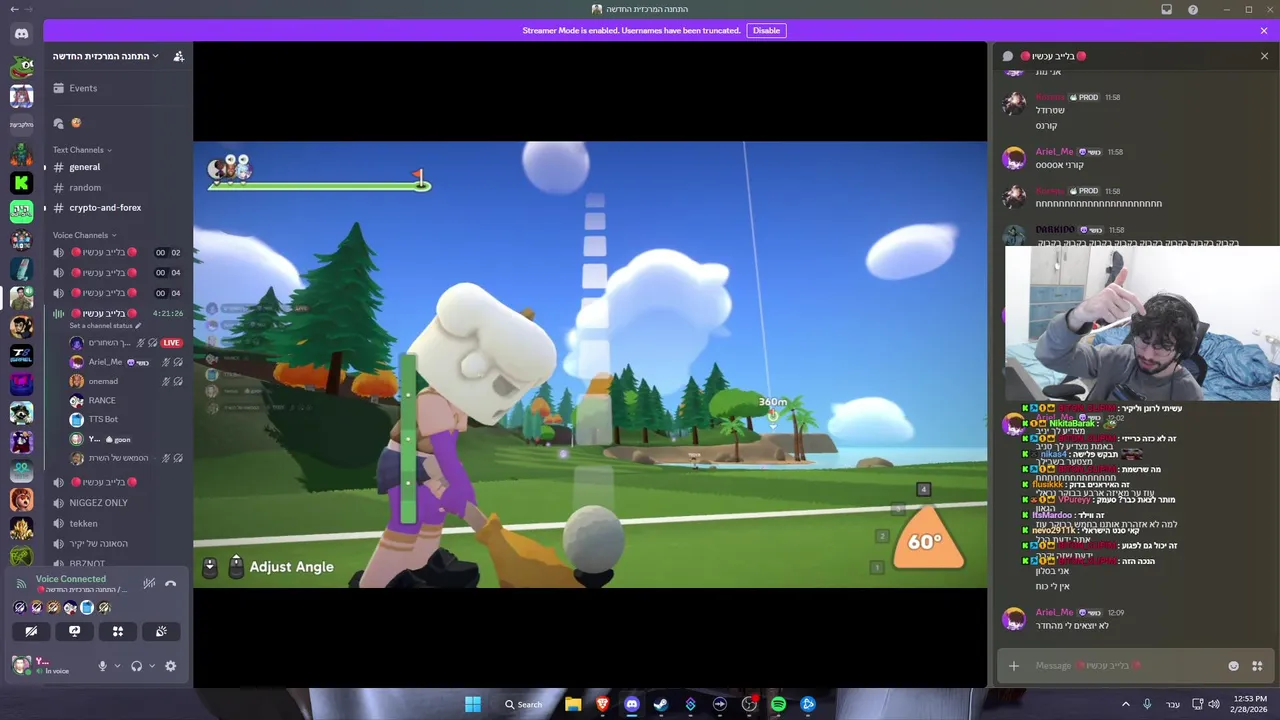Screen dimensions: 1280x720
Task: Open Brave browser from taskbar
Action: 602,704
